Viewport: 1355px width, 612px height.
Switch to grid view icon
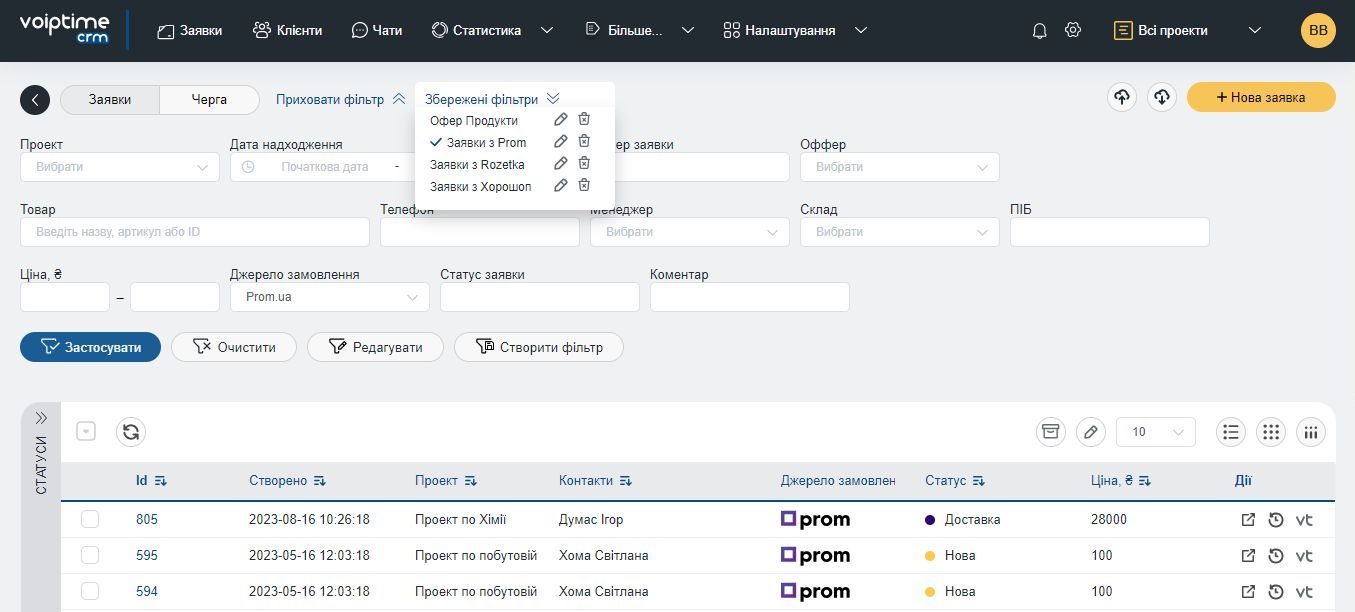coord(1271,432)
